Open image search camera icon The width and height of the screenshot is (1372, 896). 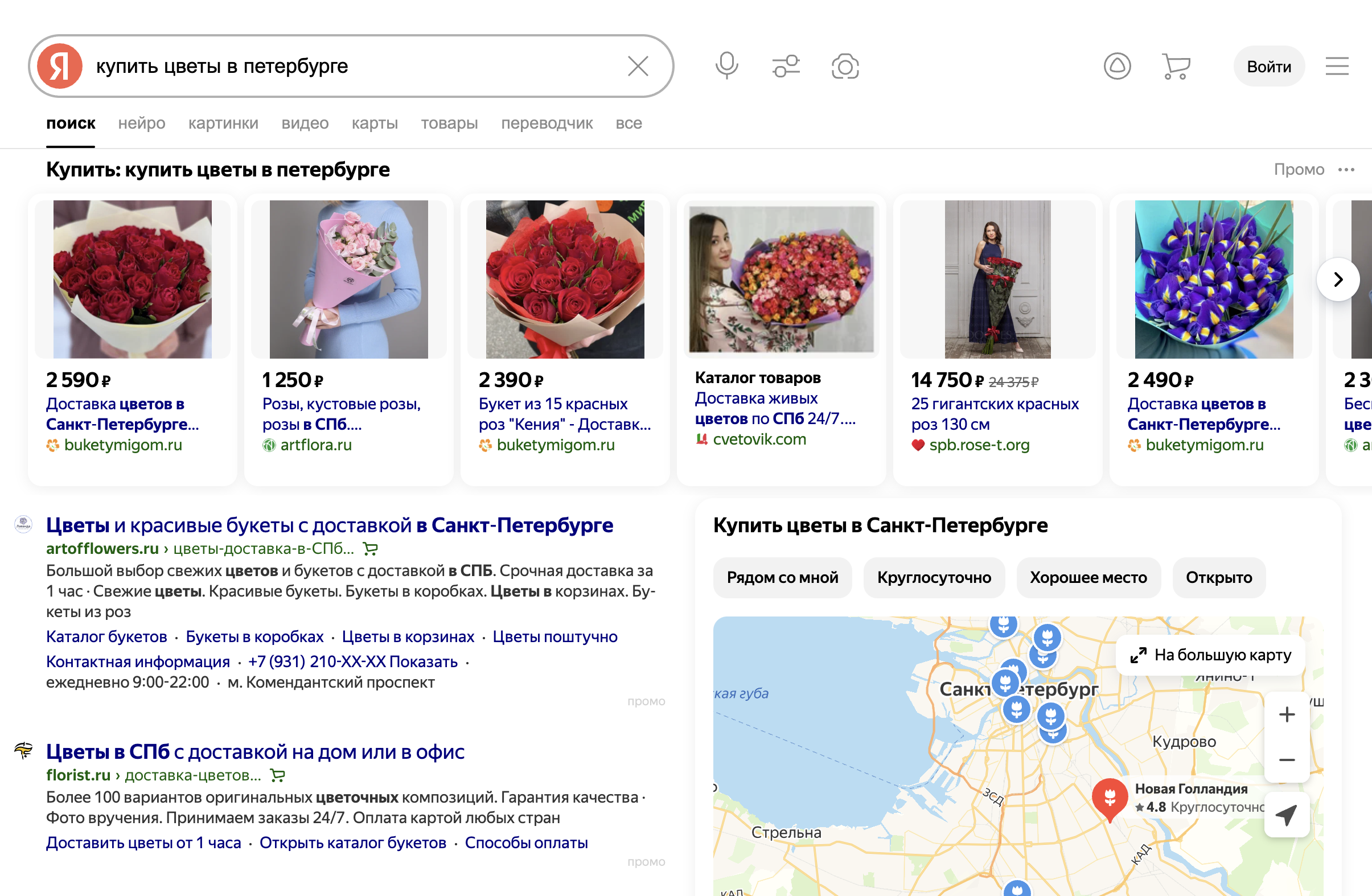coord(845,66)
